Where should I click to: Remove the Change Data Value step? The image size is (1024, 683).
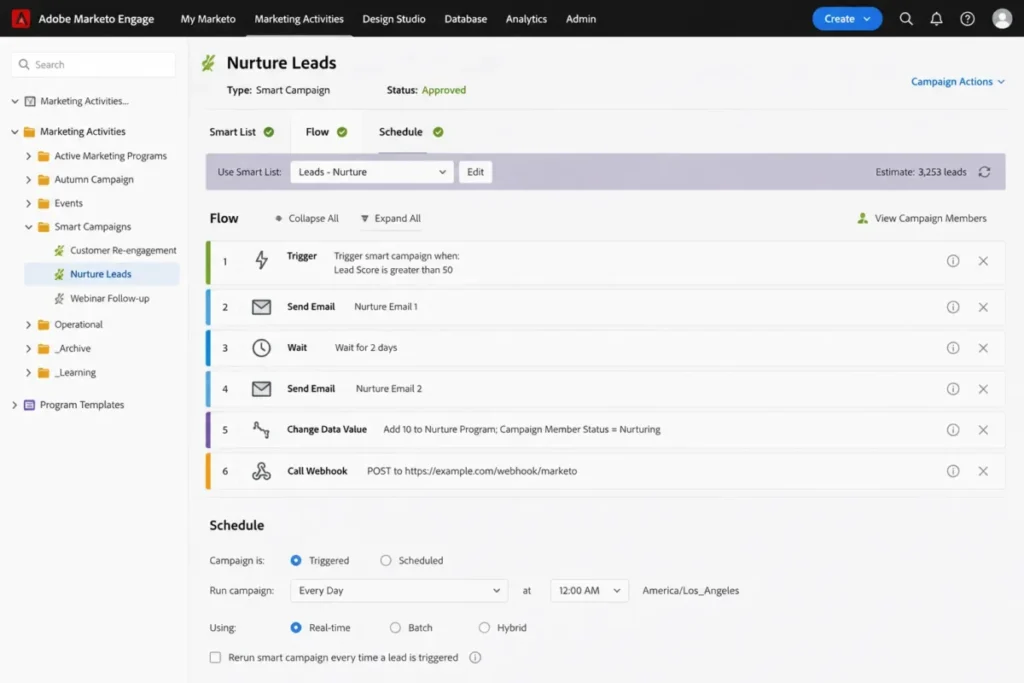(983, 430)
